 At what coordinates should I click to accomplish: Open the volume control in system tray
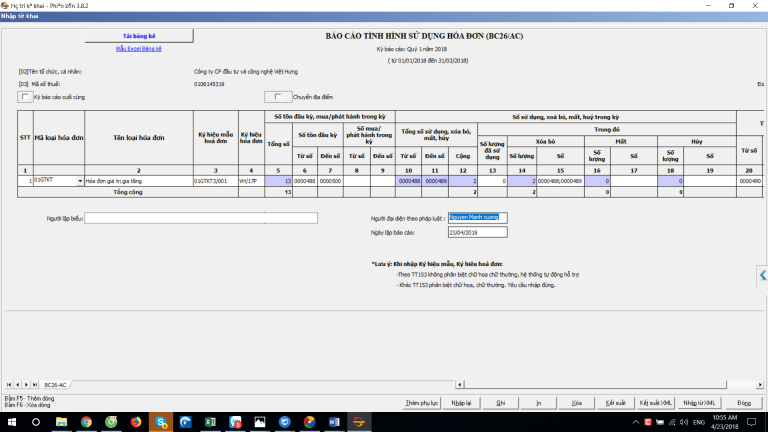click(684, 422)
